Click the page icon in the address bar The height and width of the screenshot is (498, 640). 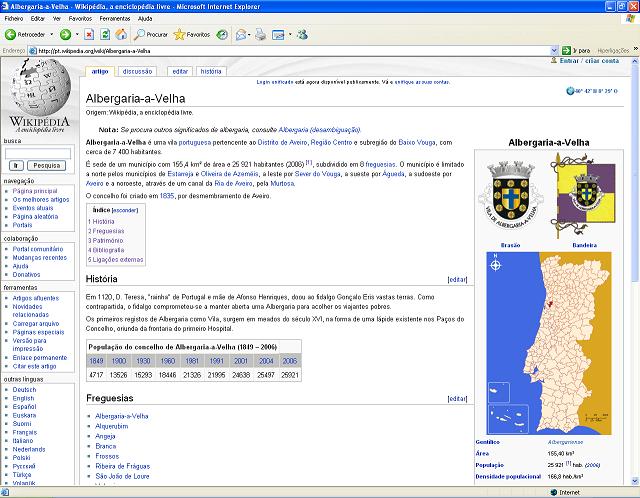(x=33, y=51)
